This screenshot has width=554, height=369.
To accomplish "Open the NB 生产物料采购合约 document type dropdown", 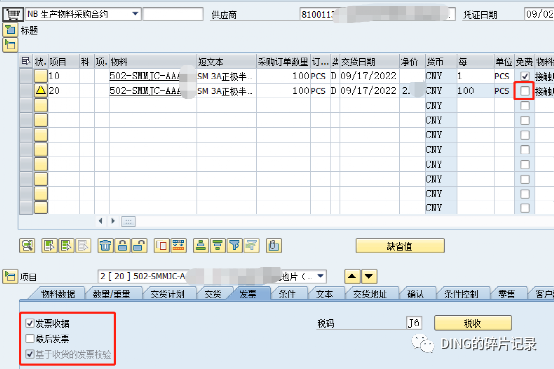I will coord(135,14).
